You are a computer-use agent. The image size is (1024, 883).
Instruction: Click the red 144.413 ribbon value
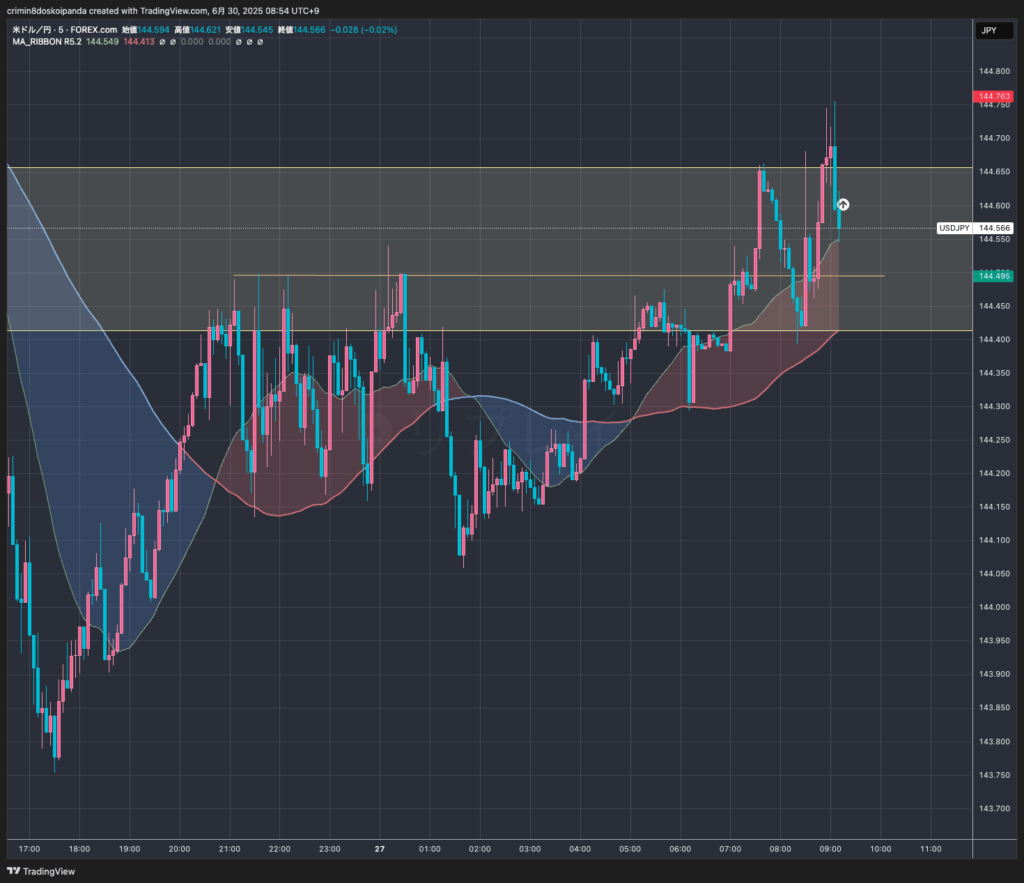(139, 41)
